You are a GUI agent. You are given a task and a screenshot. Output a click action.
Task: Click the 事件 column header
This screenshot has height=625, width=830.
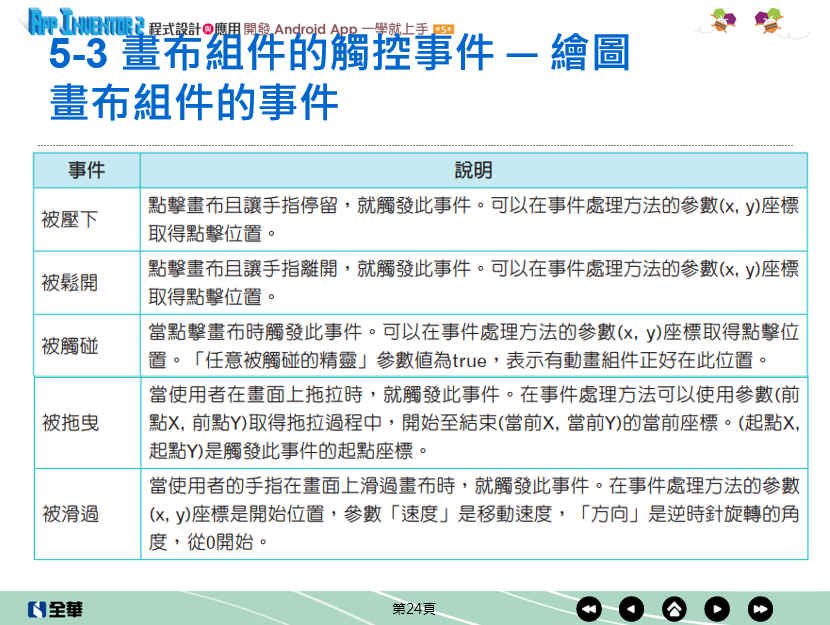pos(86,170)
